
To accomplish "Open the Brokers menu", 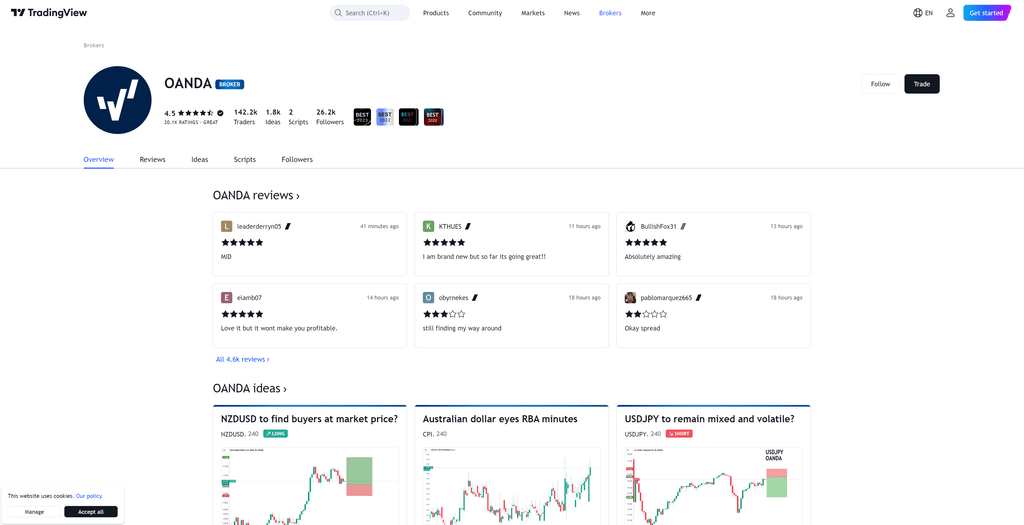I will click(610, 13).
